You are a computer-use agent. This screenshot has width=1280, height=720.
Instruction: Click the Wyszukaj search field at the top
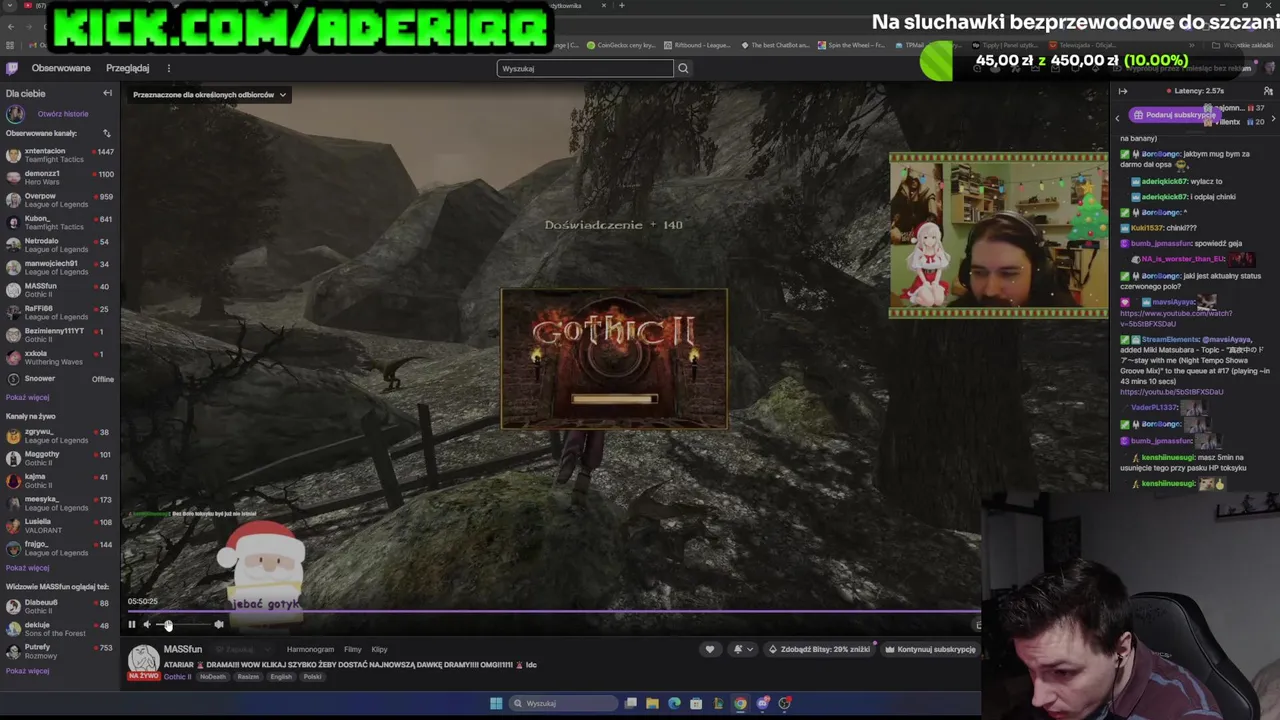(585, 68)
